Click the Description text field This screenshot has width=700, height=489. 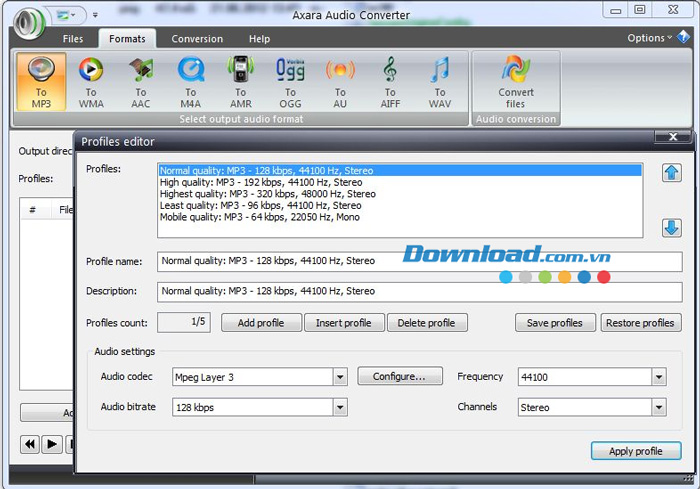[420, 292]
